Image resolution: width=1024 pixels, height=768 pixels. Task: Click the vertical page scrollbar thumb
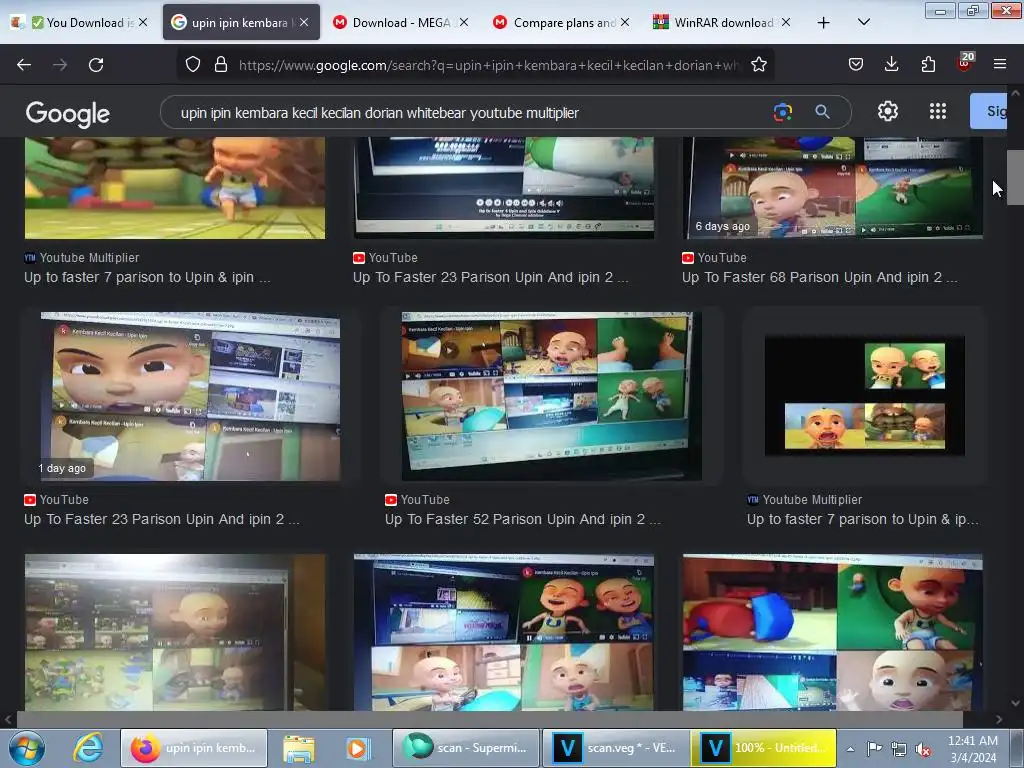pos(1015,177)
